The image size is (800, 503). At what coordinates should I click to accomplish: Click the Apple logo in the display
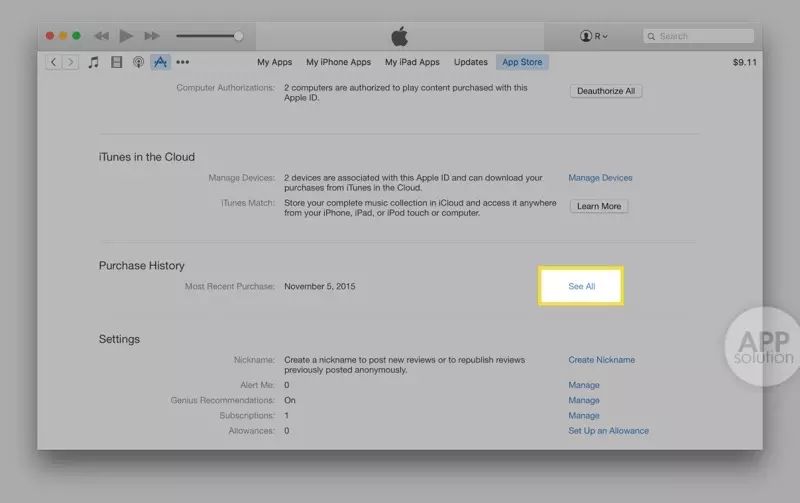click(399, 36)
